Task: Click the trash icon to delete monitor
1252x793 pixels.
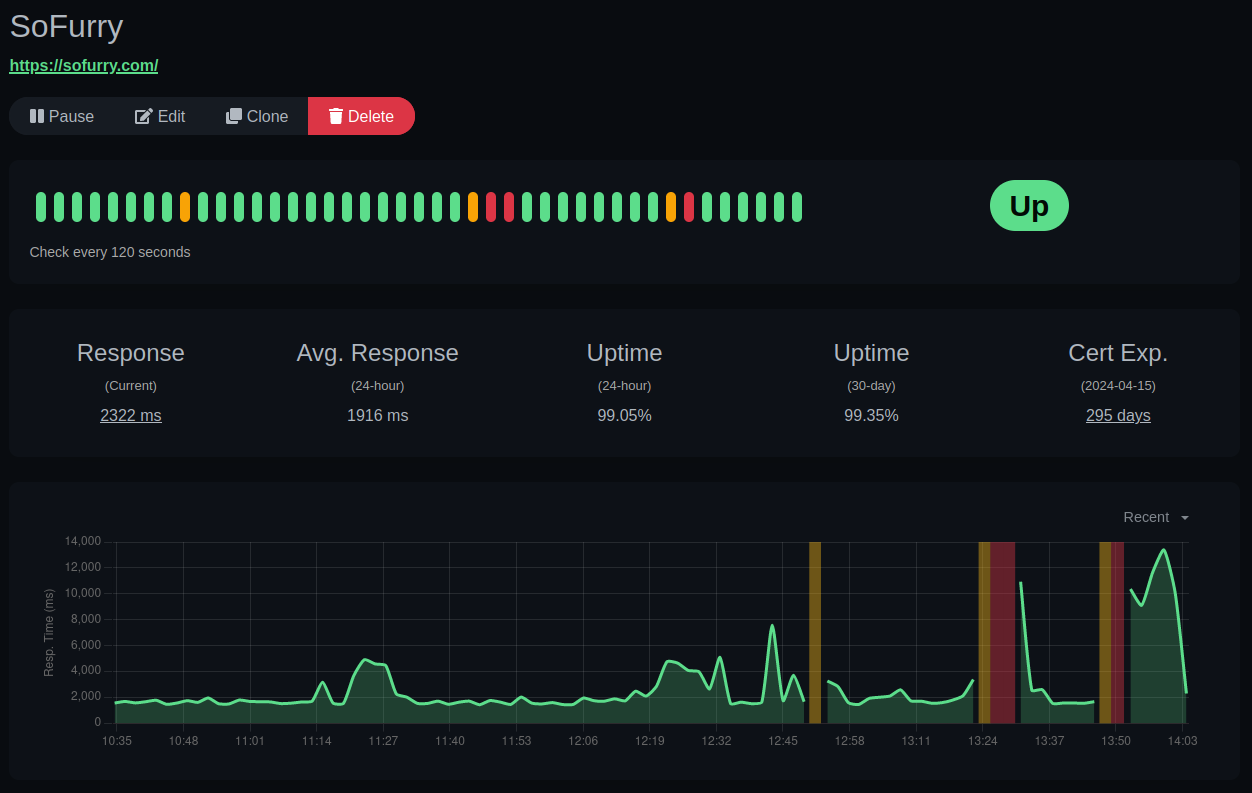Action: (x=336, y=116)
